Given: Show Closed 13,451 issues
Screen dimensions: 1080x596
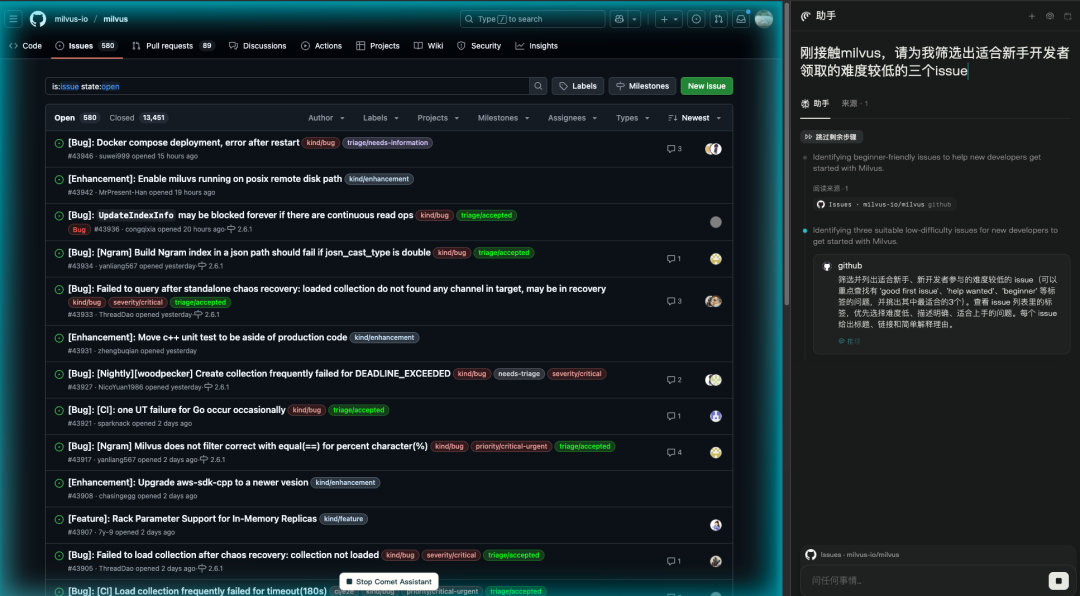Looking at the screenshot, I should click(x=138, y=118).
